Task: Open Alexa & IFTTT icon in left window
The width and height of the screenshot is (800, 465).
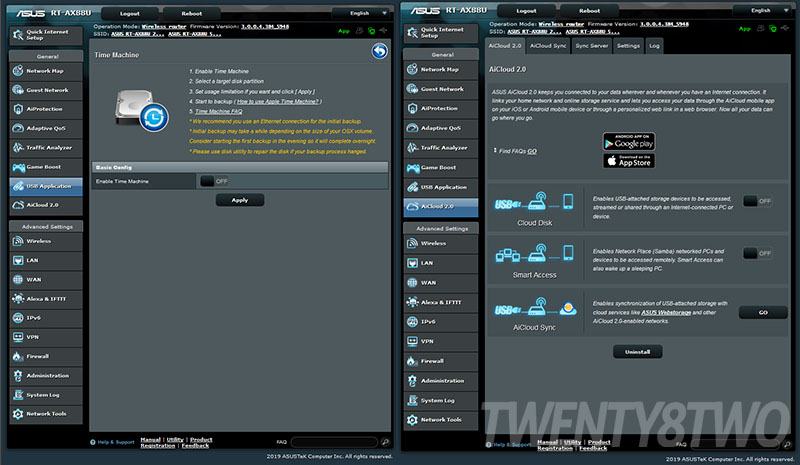Action: tap(18, 299)
